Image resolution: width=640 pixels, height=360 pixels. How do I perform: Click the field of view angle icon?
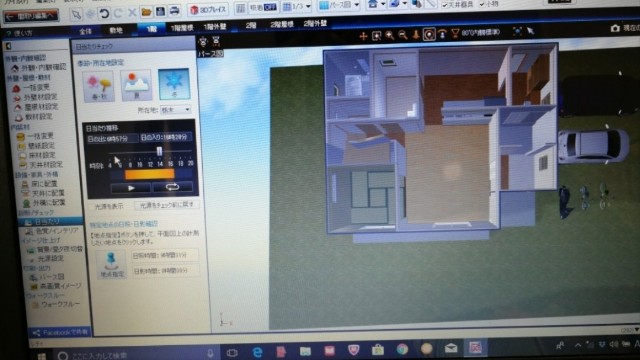pos(455,33)
